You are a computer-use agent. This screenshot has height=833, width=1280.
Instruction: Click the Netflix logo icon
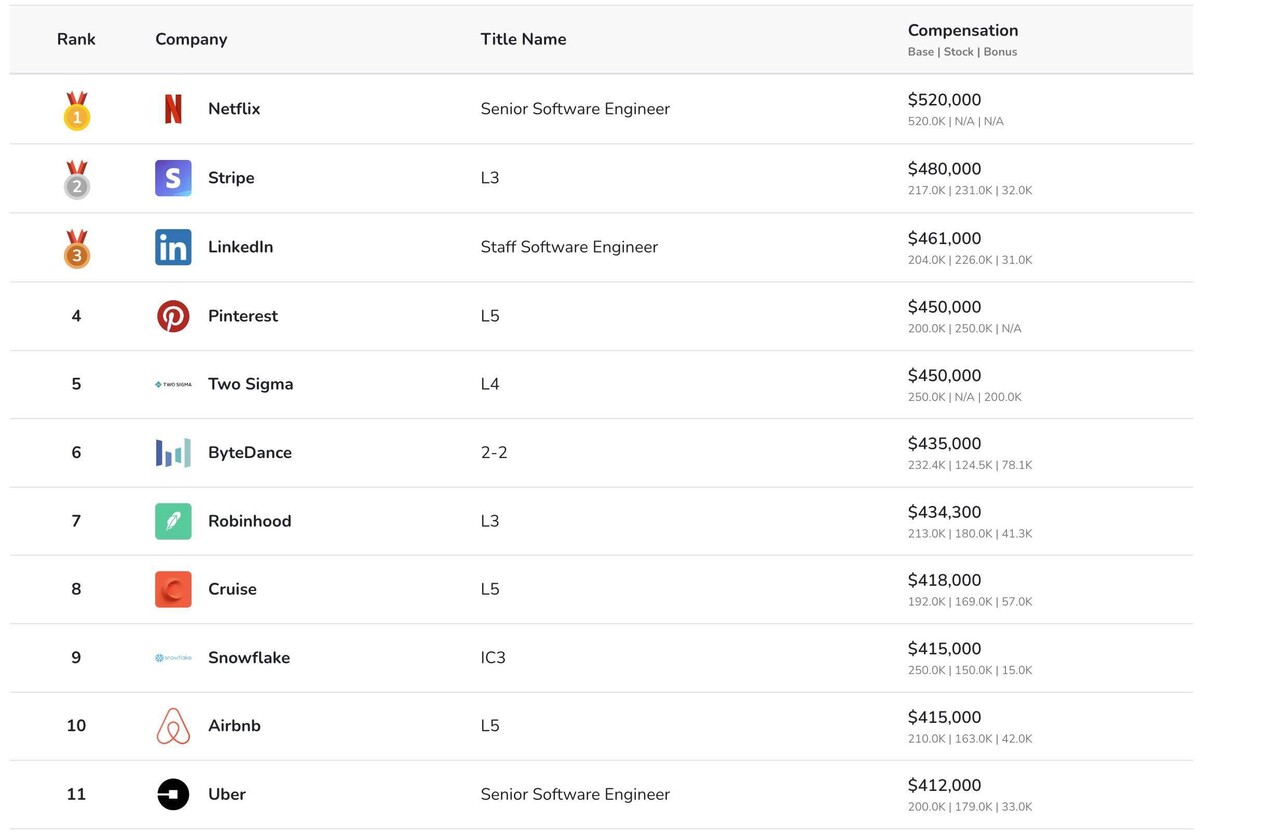point(173,109)
